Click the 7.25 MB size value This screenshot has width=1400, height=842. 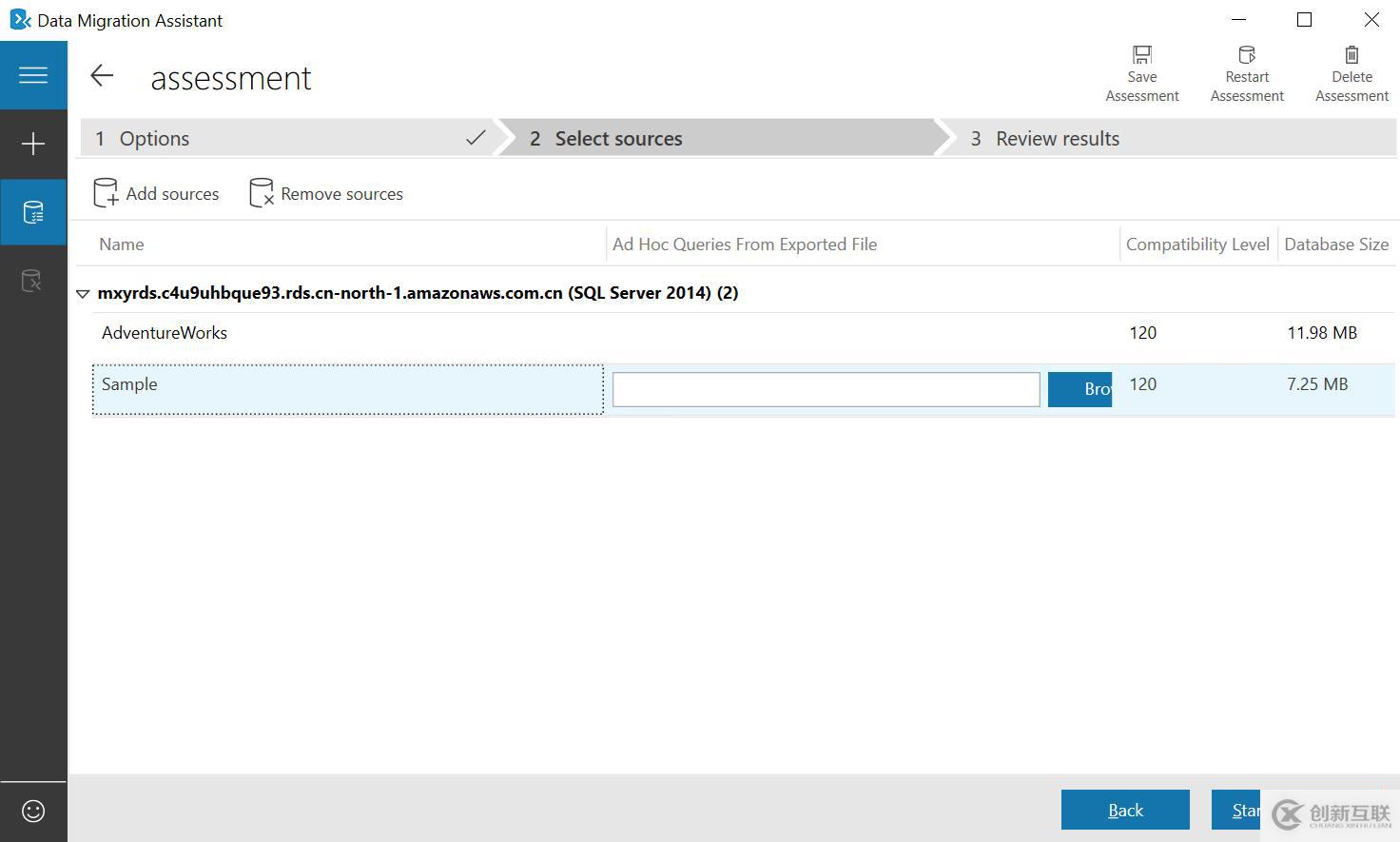coord(1317,384)
